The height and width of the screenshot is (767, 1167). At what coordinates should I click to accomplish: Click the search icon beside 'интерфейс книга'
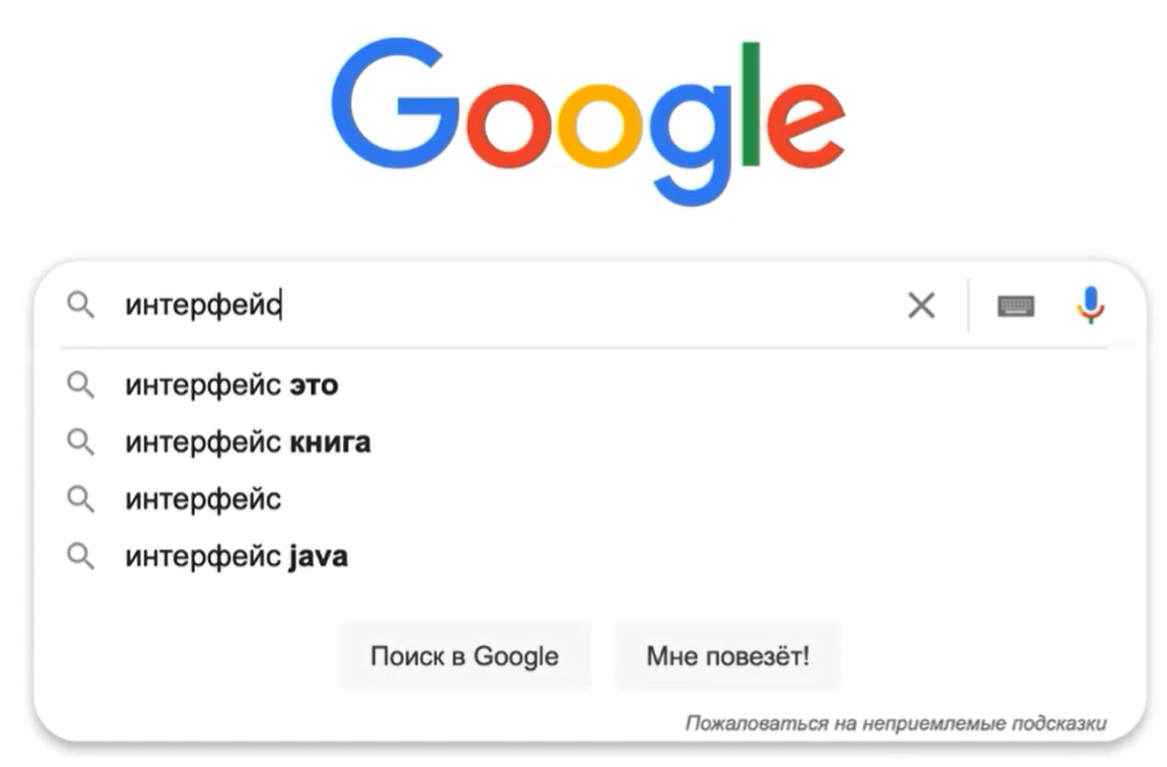pos(82,441)
